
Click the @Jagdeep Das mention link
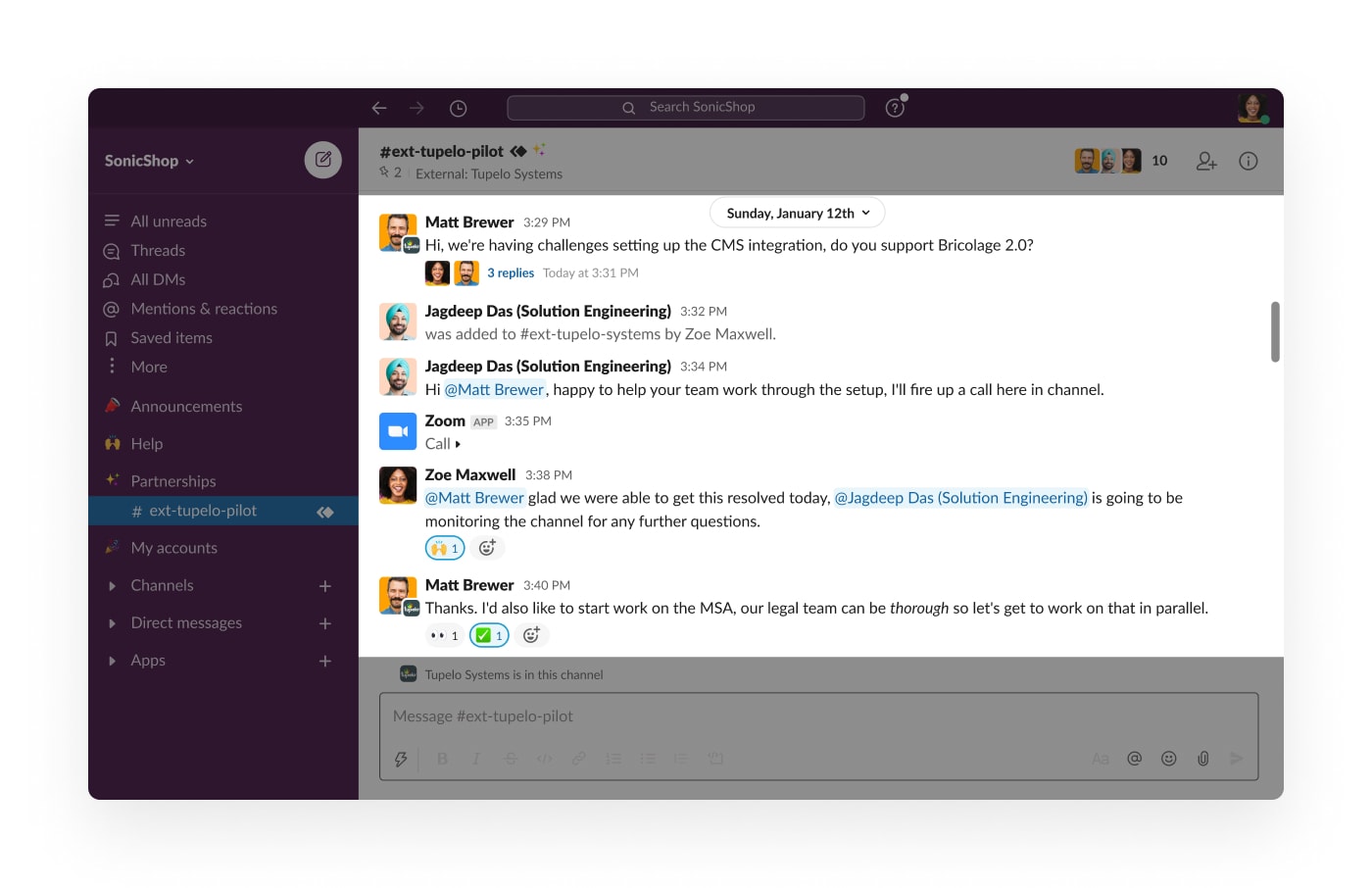(x=960, y=498)
